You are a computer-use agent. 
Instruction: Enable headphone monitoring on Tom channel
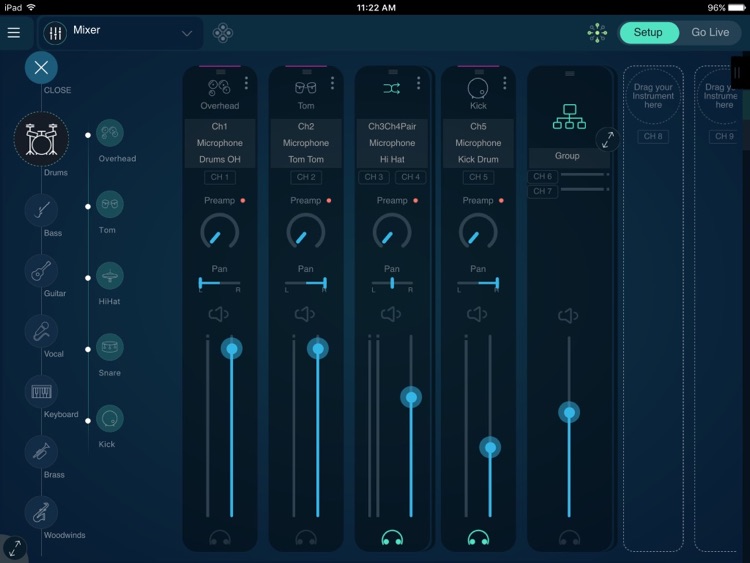point(306,538)
